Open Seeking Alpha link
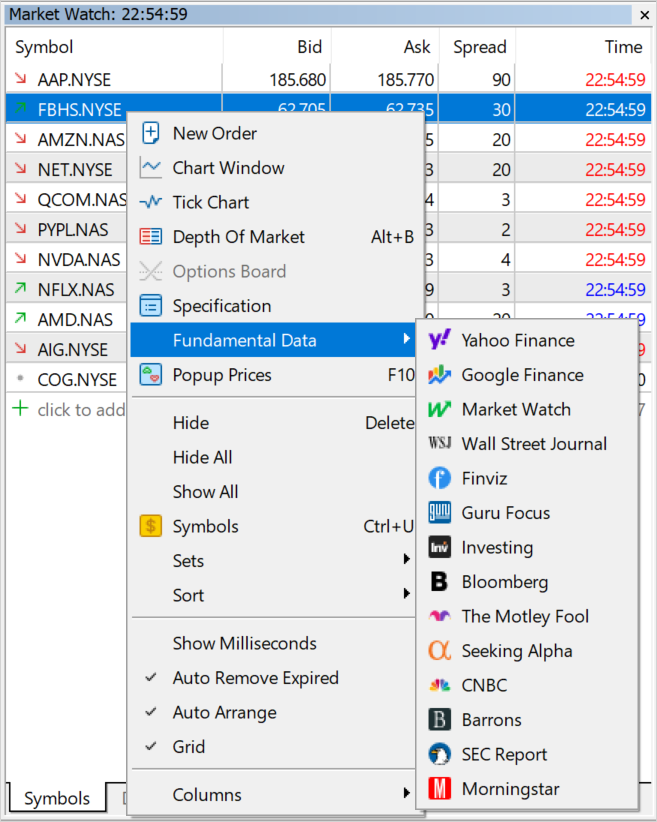The width and height of the screenshot is (657, 822). point(516,651)
